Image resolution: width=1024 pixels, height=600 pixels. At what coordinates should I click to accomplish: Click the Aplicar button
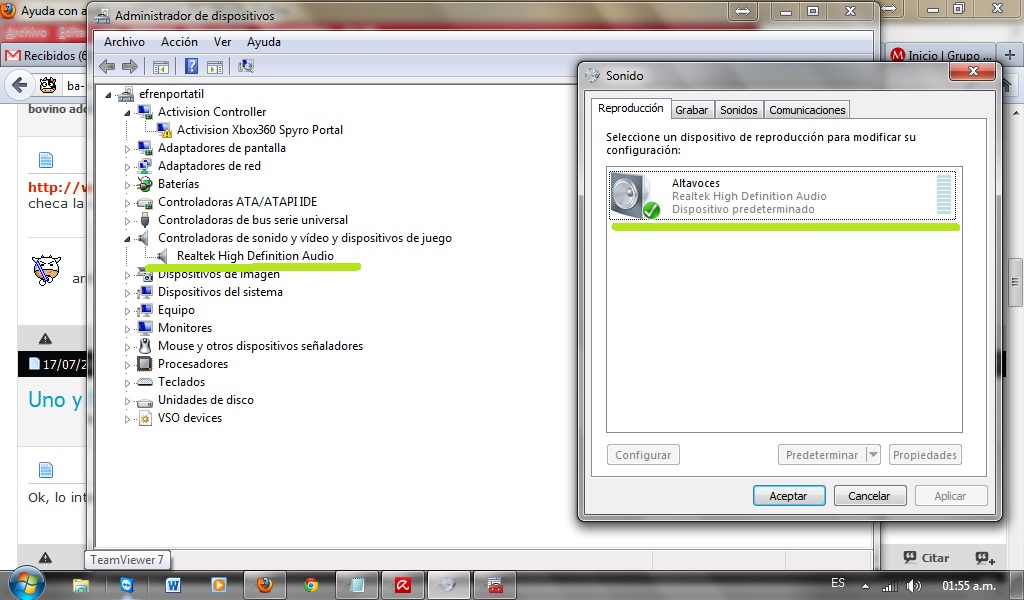[950, 496]
